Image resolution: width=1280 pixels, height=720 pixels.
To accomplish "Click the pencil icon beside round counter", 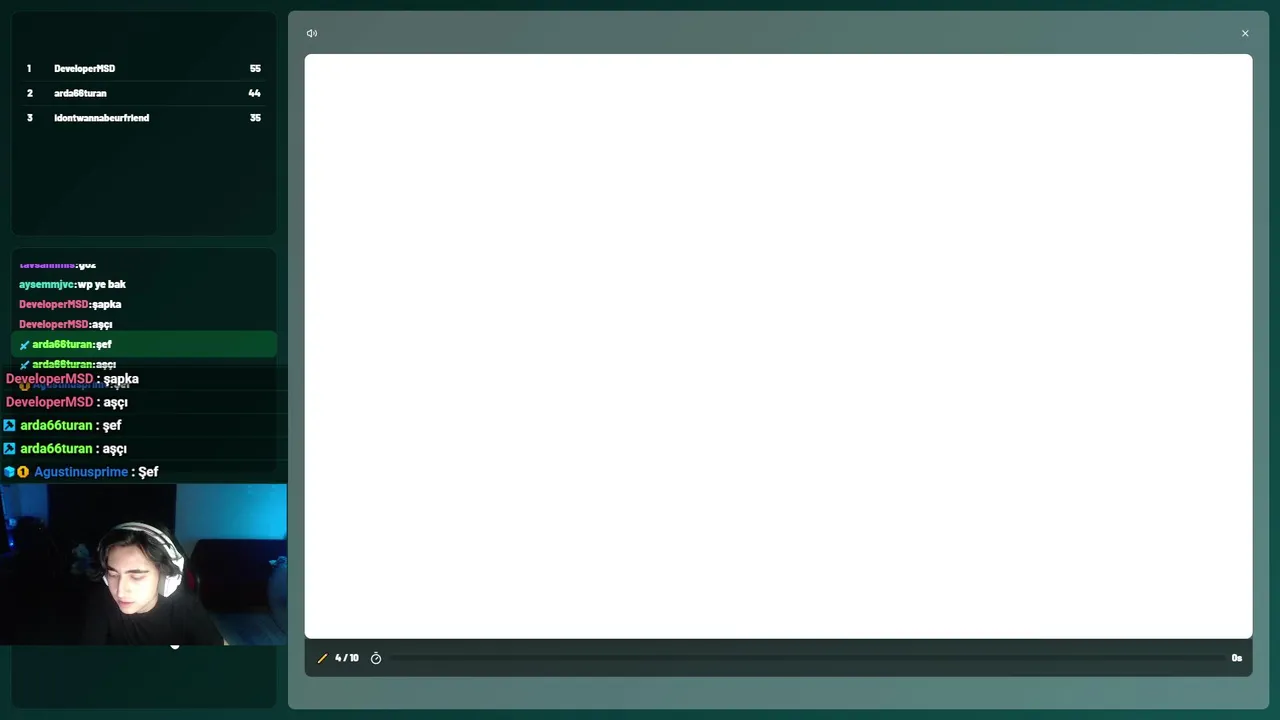I will pos(322,658).
